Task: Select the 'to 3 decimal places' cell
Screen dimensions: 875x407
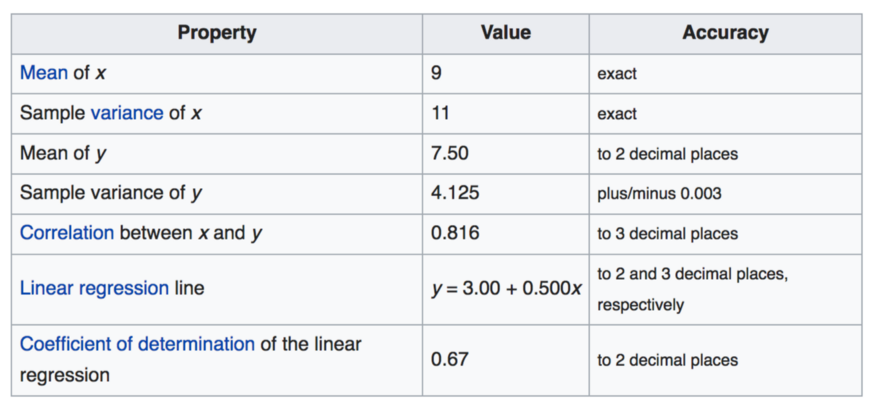Action: coord(667,234)
